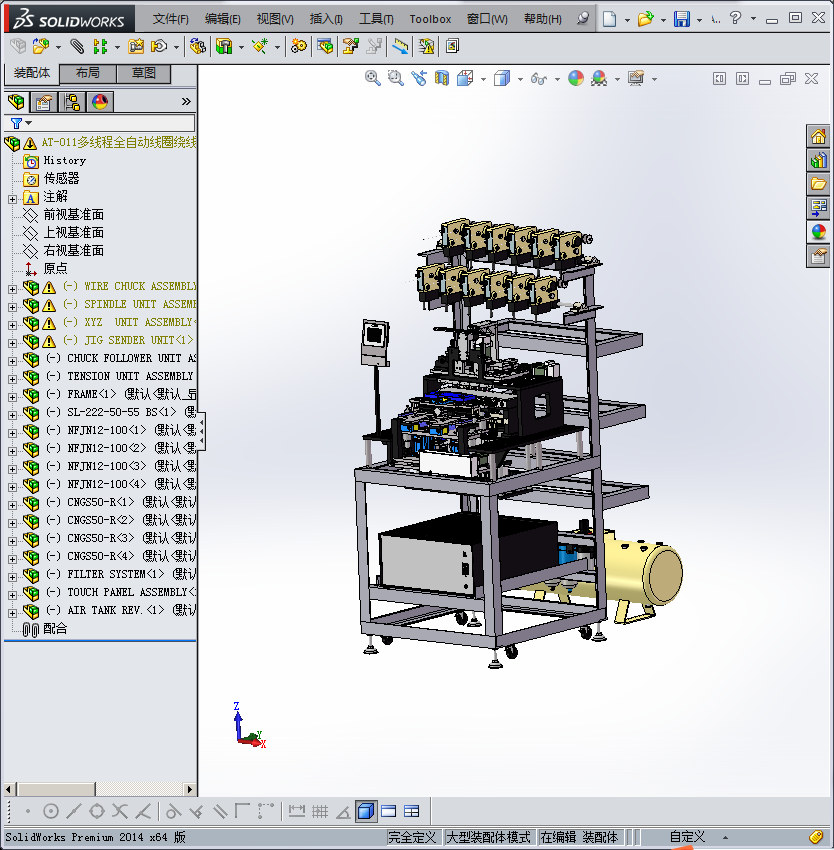Open the Toolbox menu
834x850 pixels.
point(430,19)
